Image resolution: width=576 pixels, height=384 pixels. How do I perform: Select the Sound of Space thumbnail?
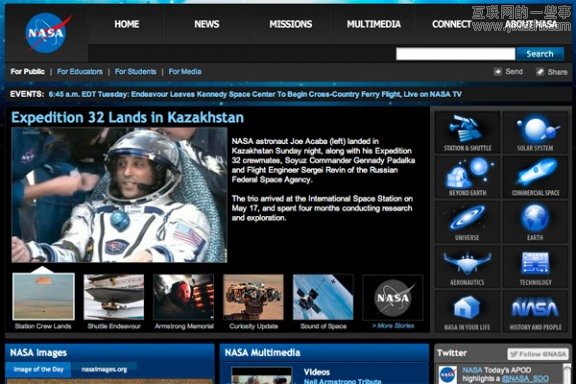click(x=323, y=297)
